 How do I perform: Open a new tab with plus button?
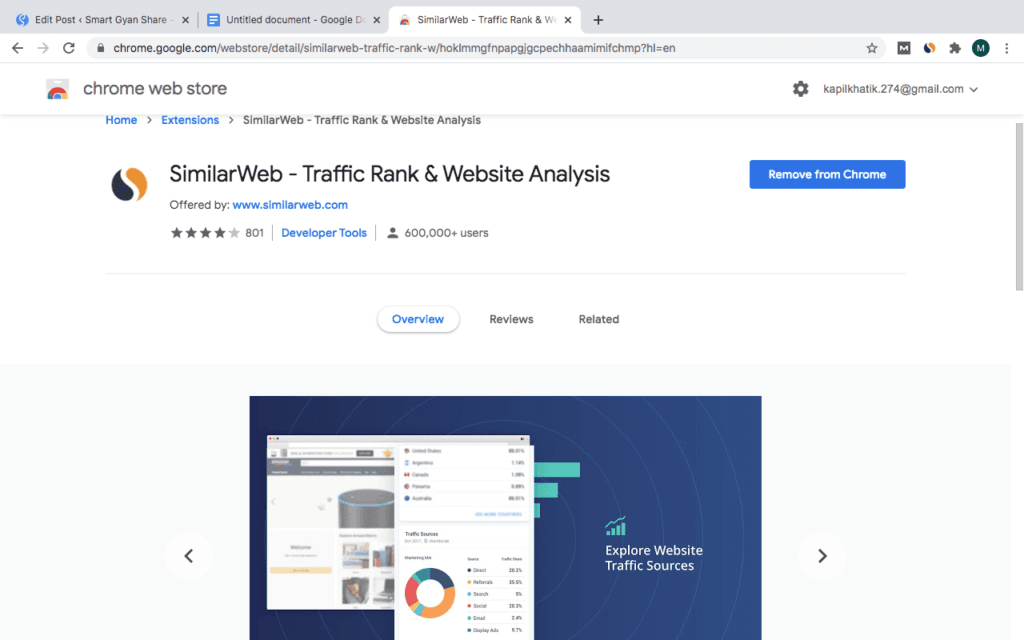coord(598,20)
